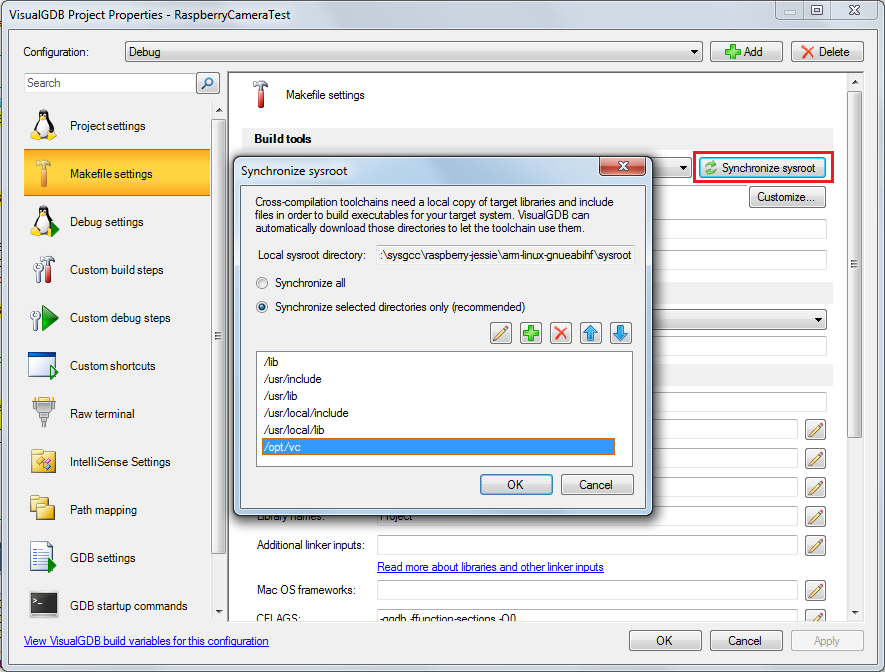Click the GDB settings document icon

point(43,557)
